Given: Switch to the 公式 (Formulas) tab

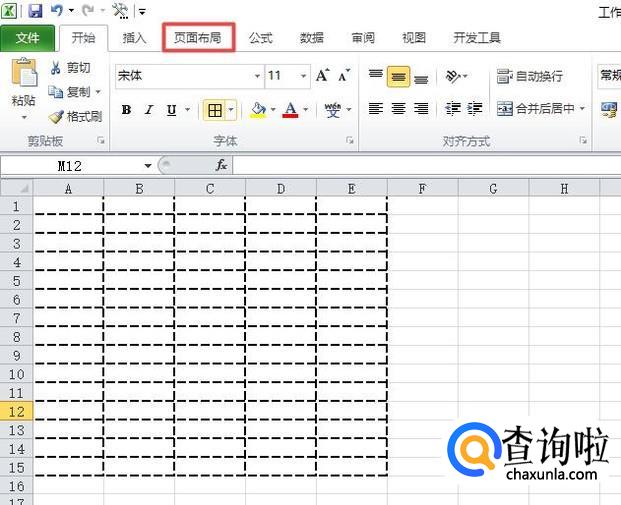Looking at the screenshot, I should pos(261,38).
